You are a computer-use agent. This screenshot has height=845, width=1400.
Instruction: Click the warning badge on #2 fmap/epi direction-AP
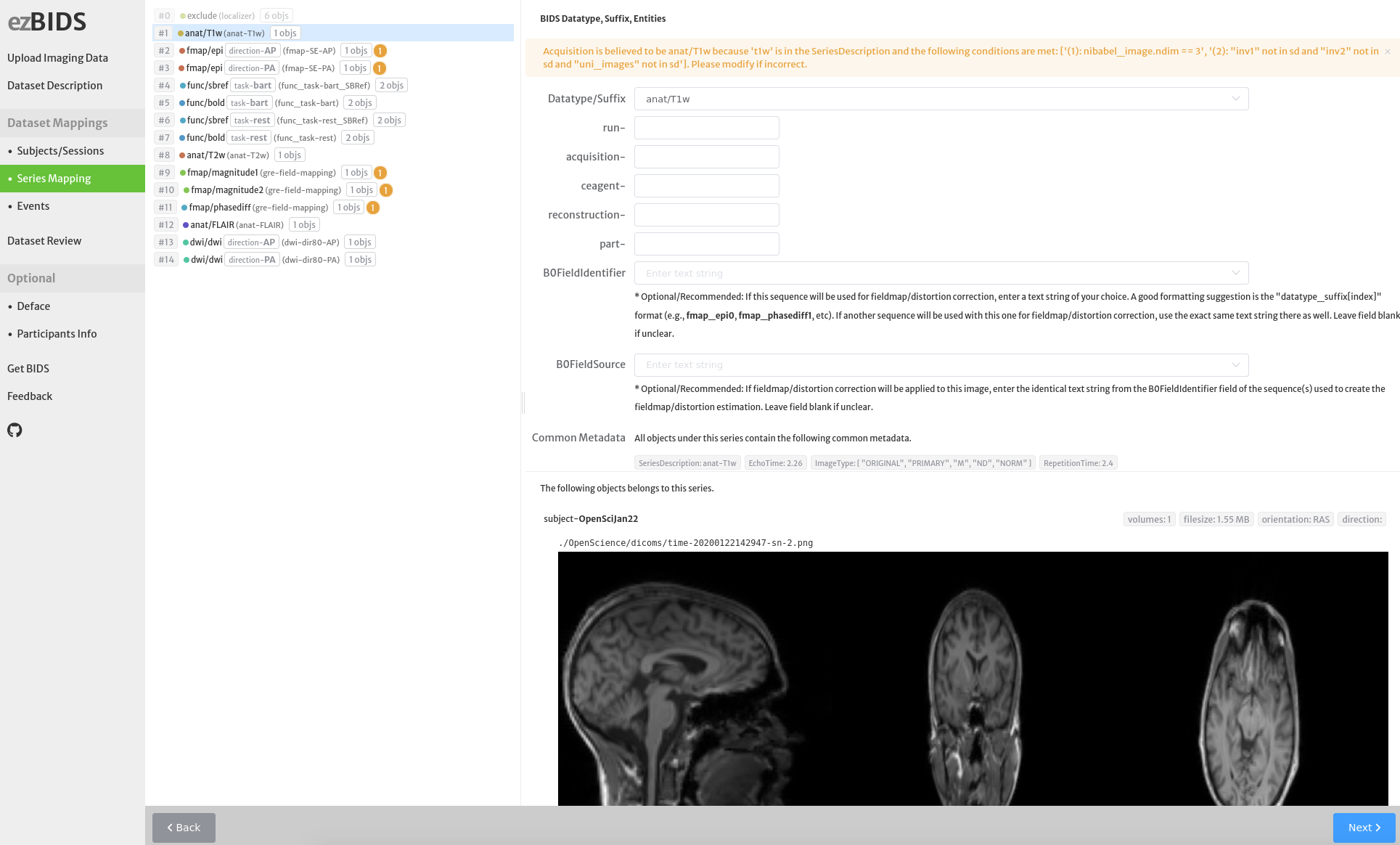point(380,51)
